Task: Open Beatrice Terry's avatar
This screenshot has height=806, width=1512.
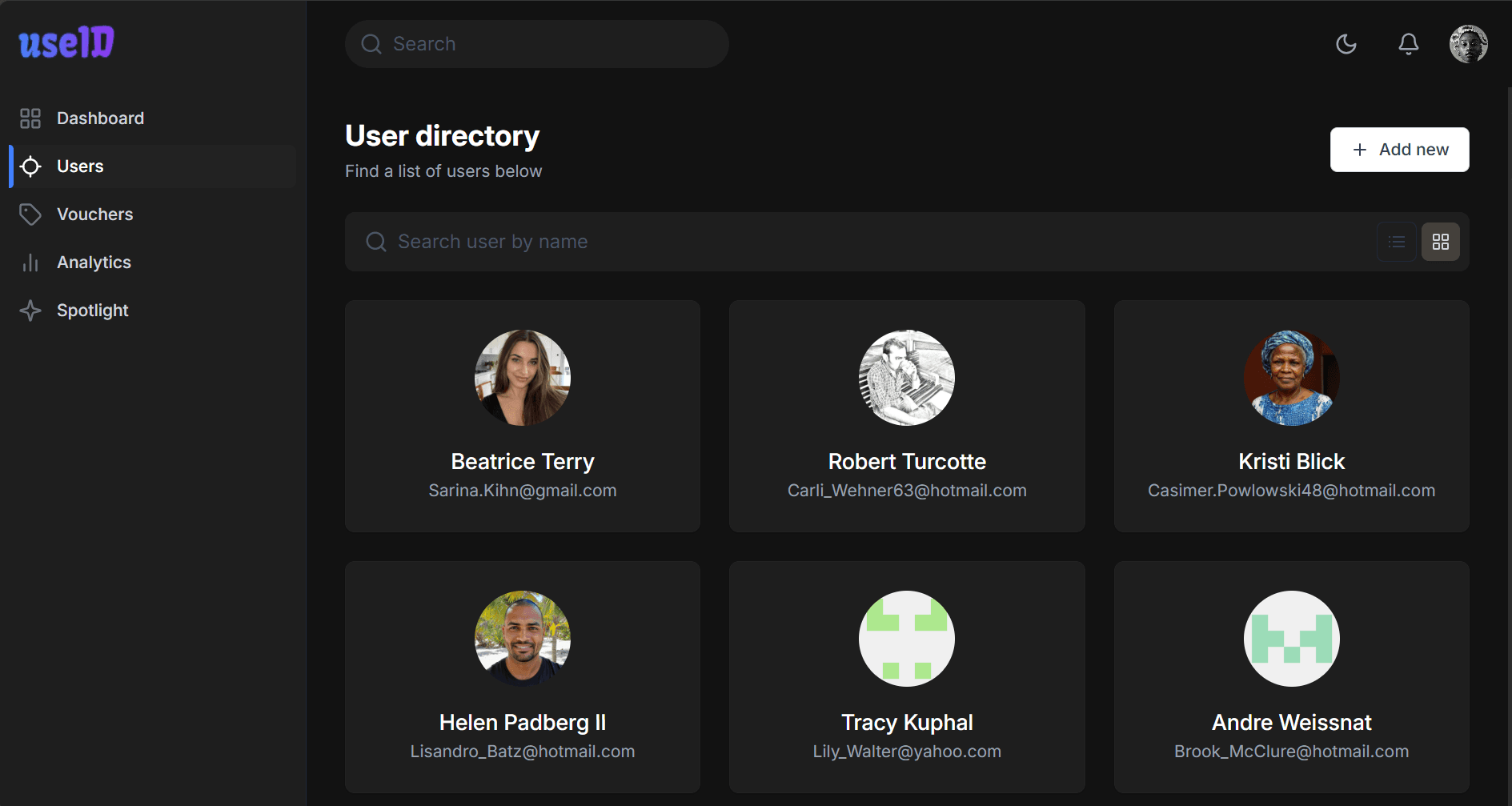Action: (523, 378)
